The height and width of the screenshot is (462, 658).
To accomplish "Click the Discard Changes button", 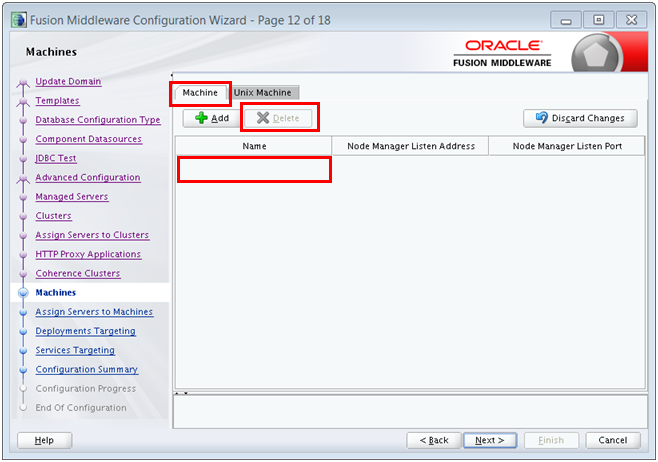I will tap(580, 118).
